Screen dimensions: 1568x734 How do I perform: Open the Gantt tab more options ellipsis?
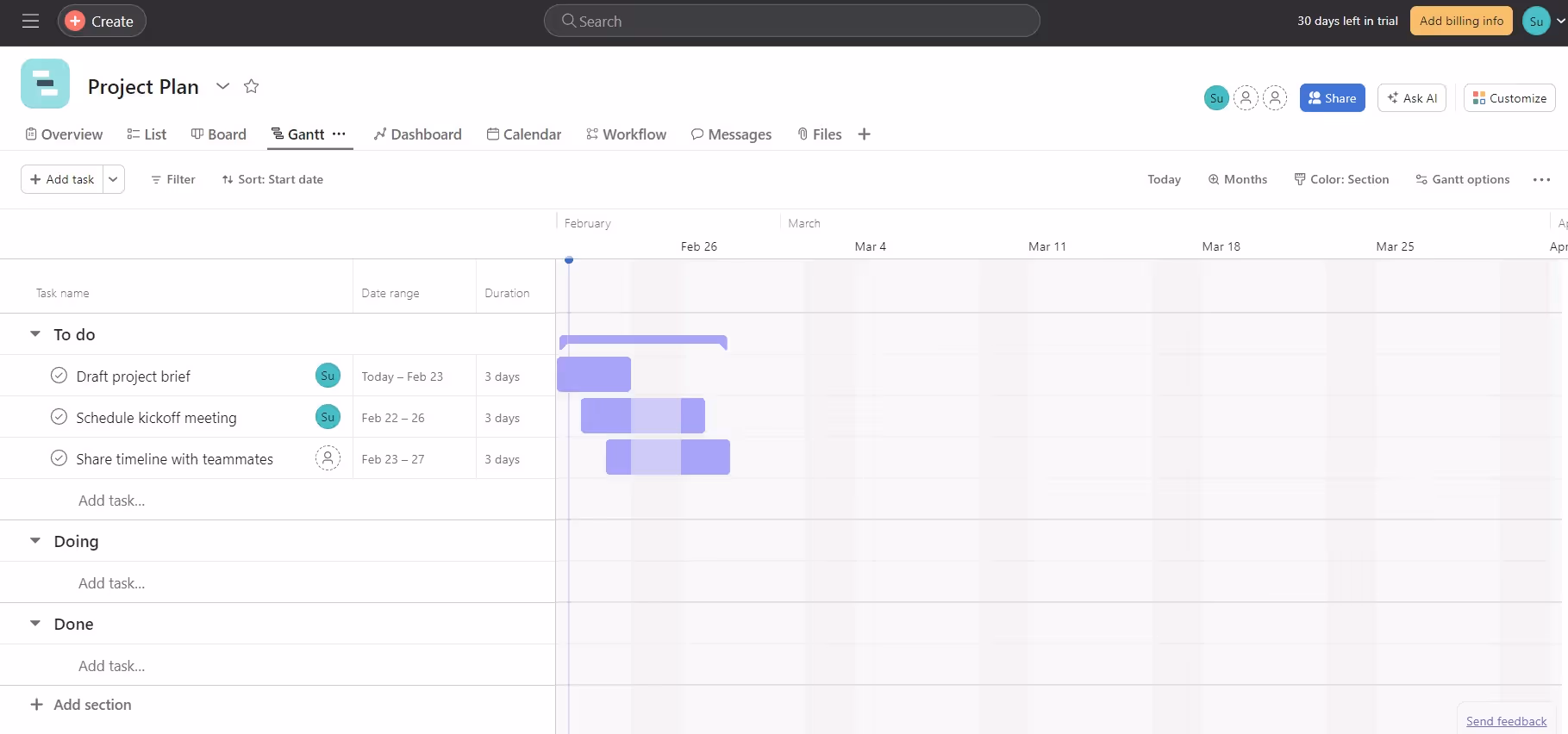(x=340, y=134)
